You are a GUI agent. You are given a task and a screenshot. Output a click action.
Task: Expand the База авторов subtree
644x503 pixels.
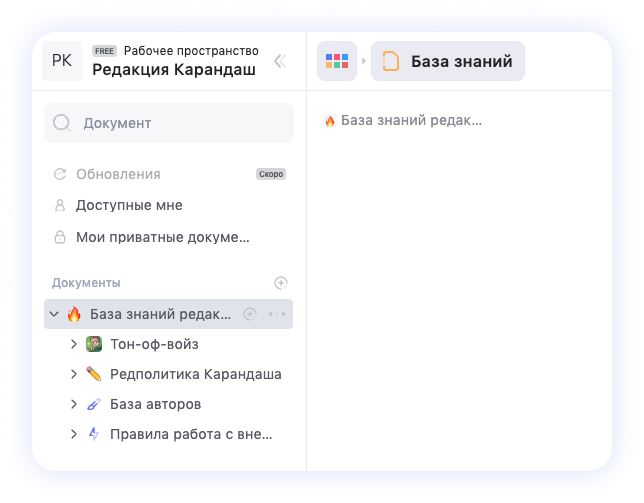74,404
